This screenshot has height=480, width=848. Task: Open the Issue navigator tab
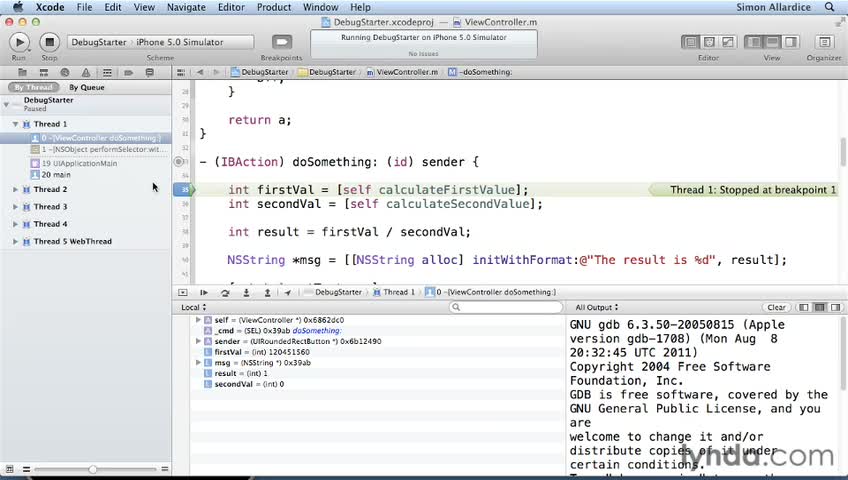[x=86, y=72]
